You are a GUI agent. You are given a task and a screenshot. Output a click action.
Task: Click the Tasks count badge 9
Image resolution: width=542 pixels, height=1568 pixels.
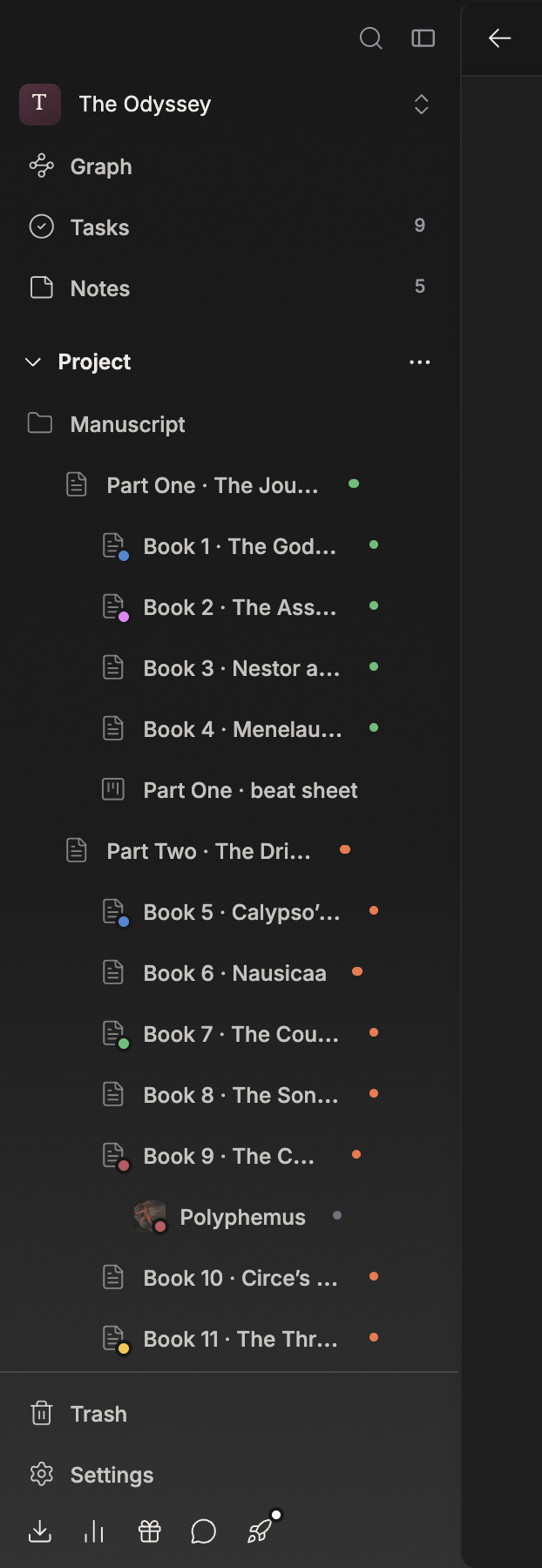point(420,226)
